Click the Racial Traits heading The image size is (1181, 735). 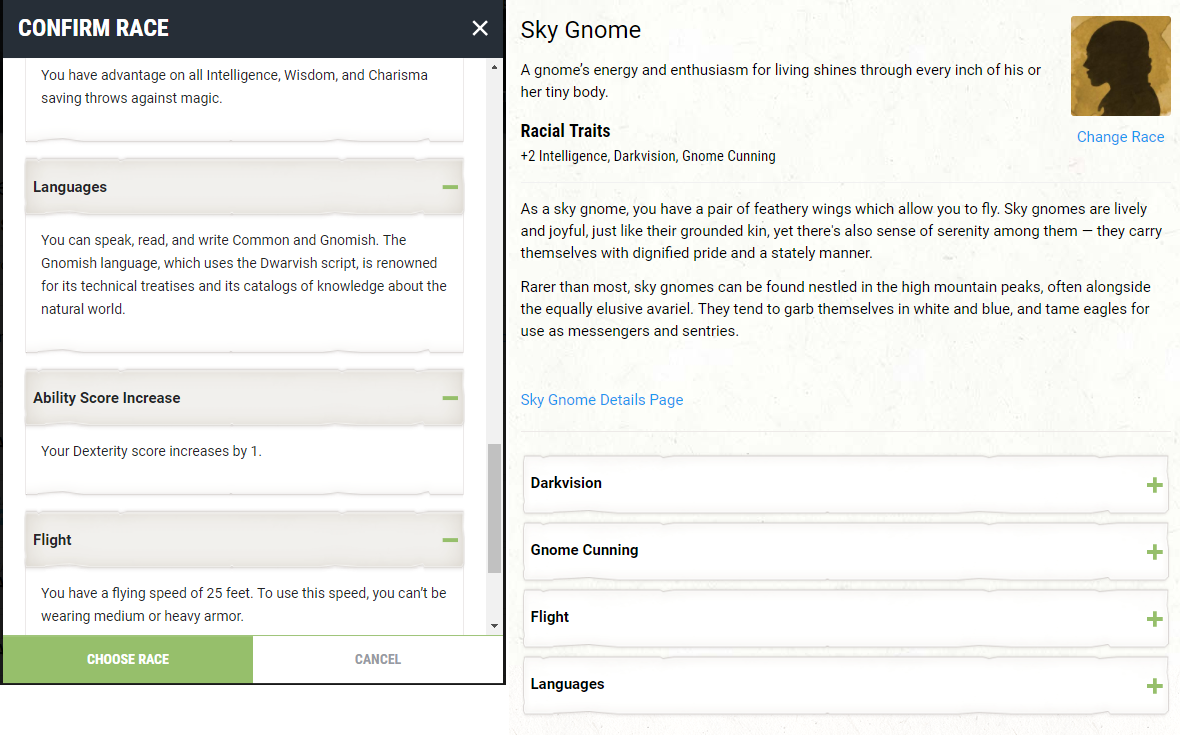pyautogui.click(x=565, y=131)
